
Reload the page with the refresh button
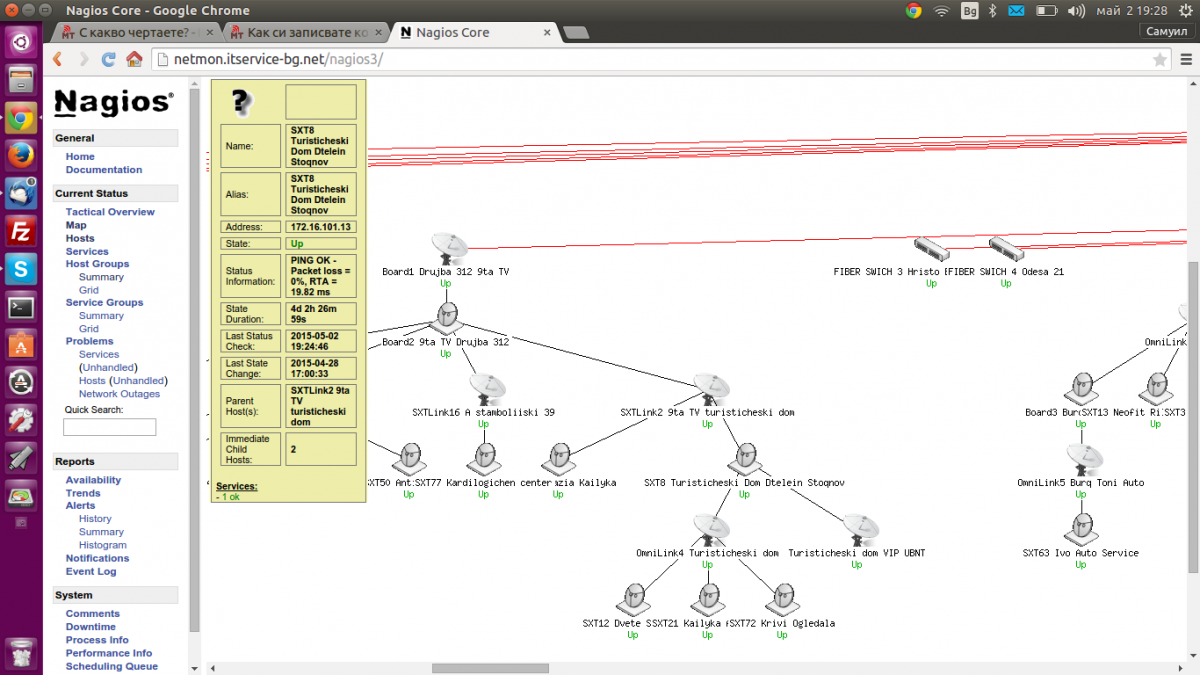click(108, 60)
